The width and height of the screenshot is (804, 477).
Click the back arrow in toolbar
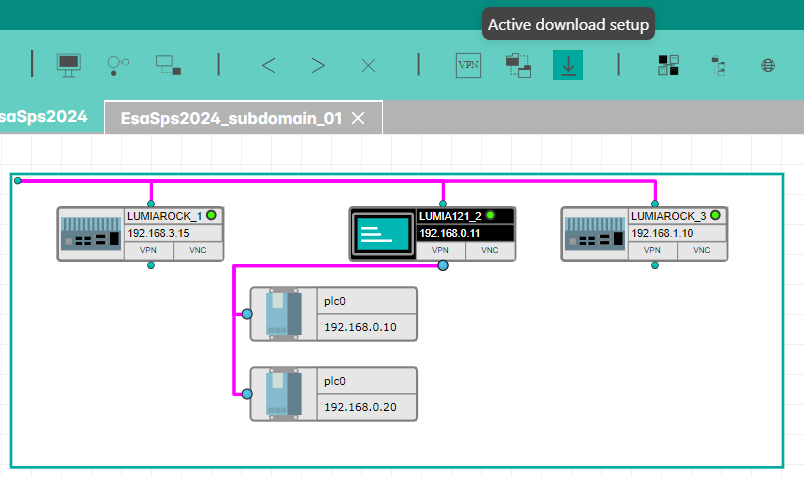[x=268, y=66]
